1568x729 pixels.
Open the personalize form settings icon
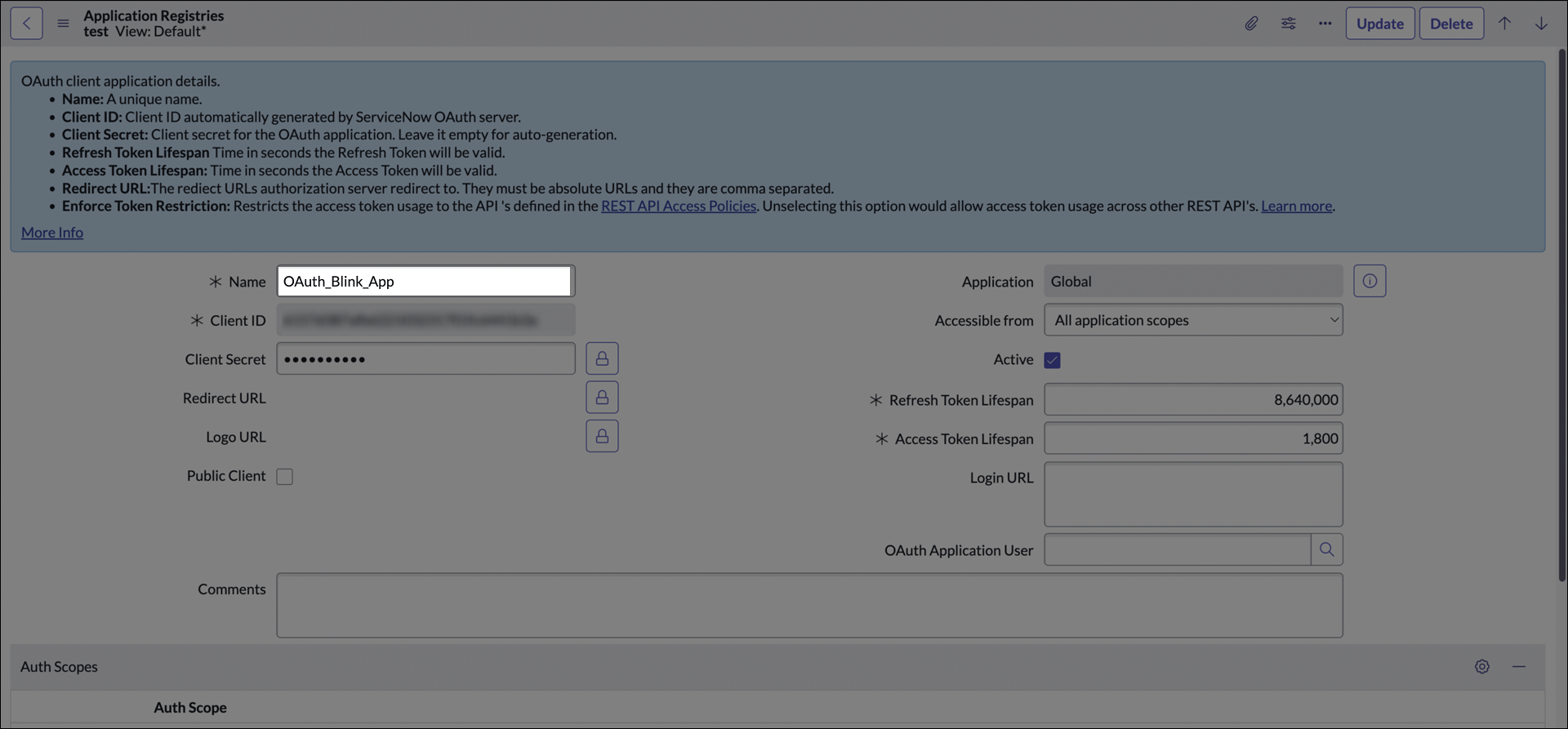click(1289, 24)
